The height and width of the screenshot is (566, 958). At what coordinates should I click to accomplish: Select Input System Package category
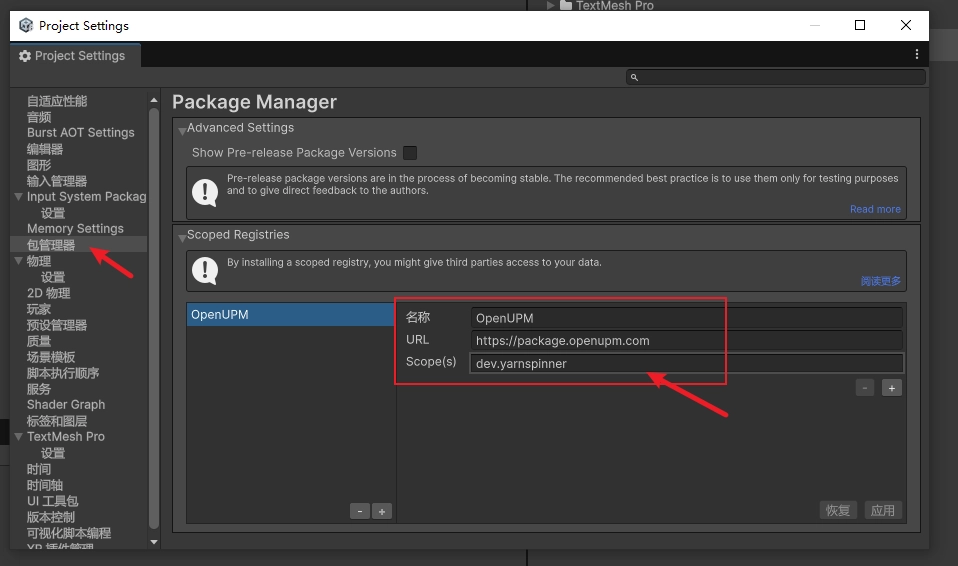click(x=86, y=197)
